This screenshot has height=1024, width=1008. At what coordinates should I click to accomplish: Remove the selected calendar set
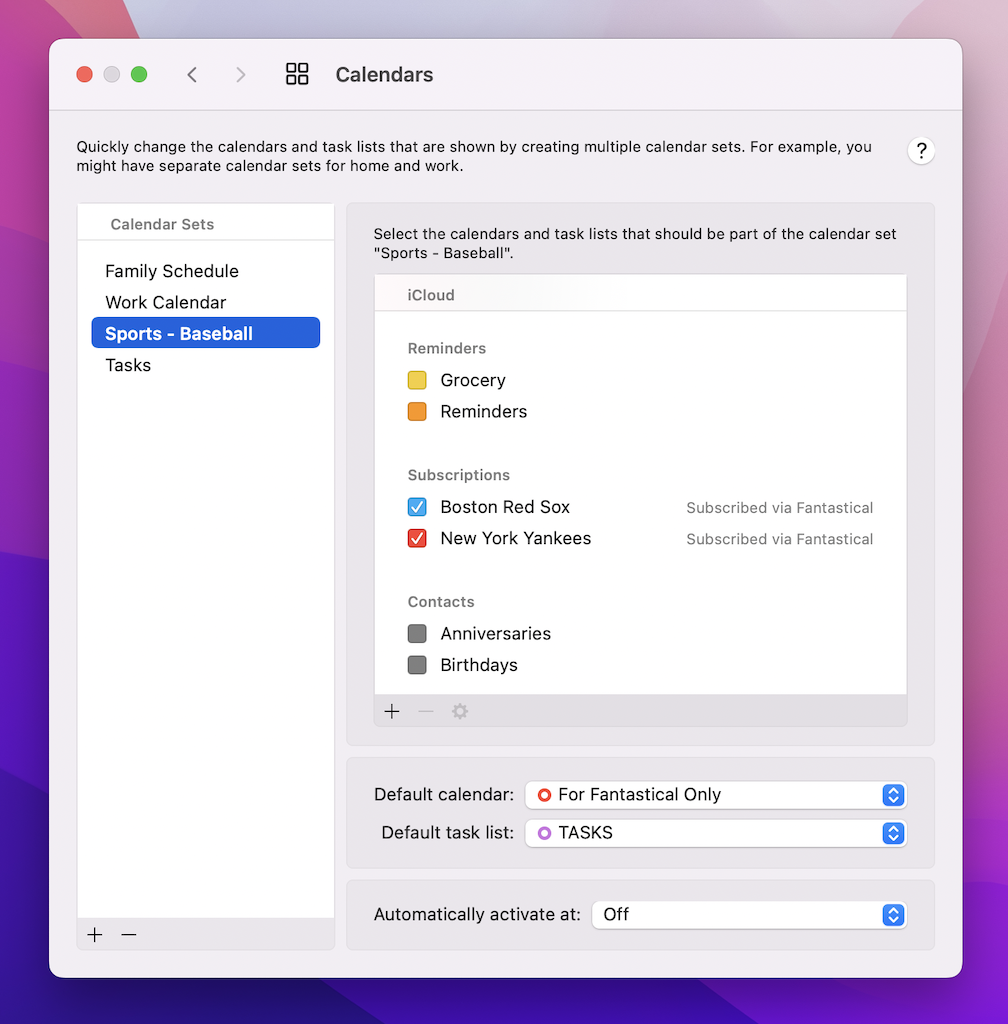[x=129, y=935]
